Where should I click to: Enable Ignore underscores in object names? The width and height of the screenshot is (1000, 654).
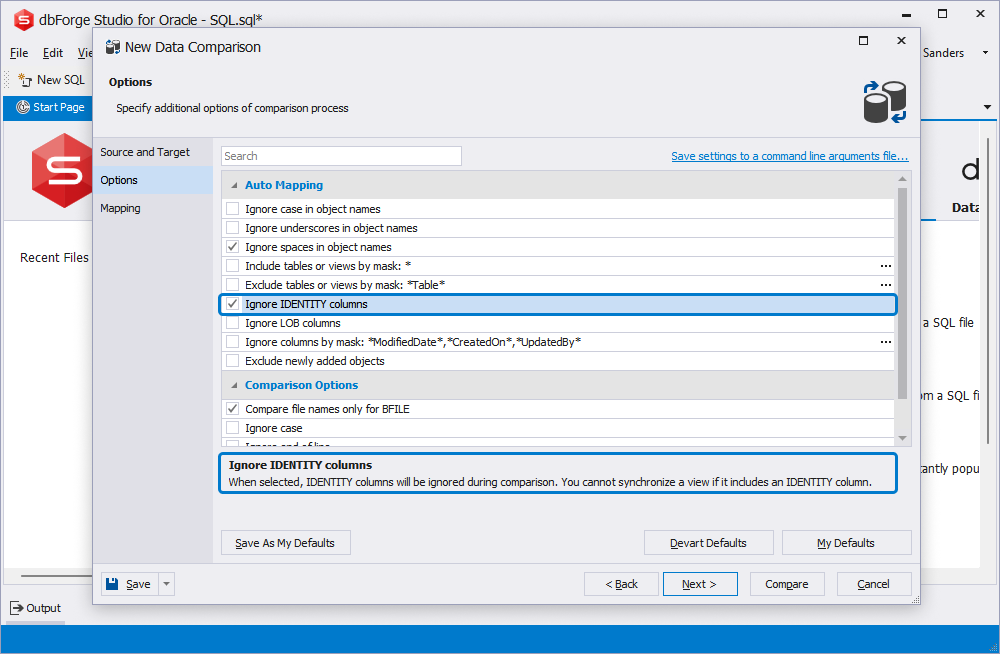tap(233, 228)
